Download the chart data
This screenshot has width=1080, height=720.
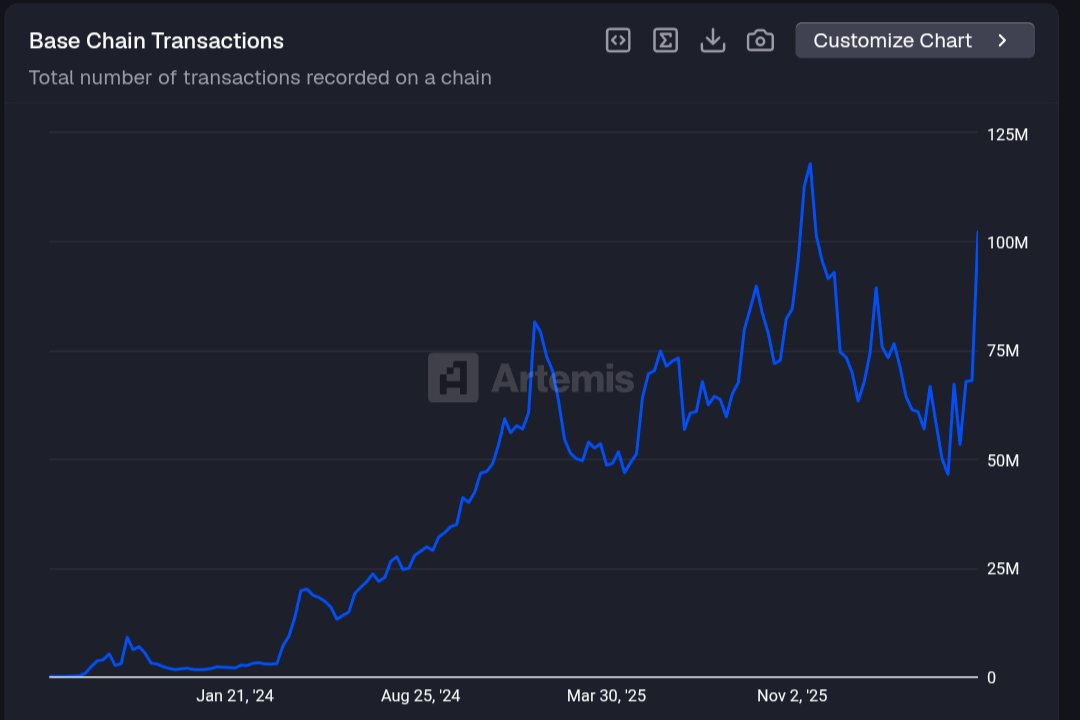(x=713, y=41)
